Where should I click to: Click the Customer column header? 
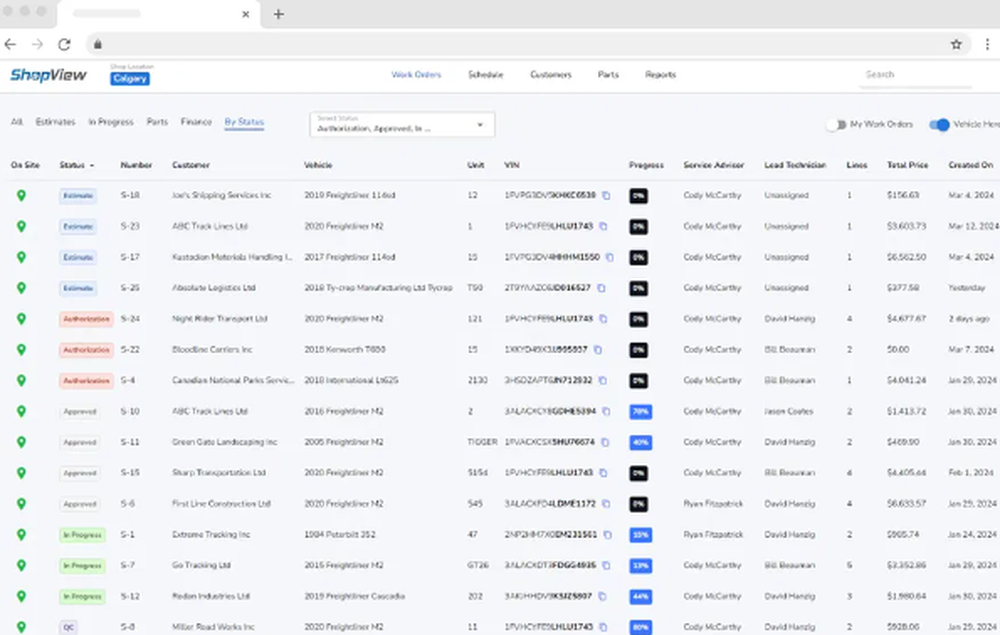191,165
